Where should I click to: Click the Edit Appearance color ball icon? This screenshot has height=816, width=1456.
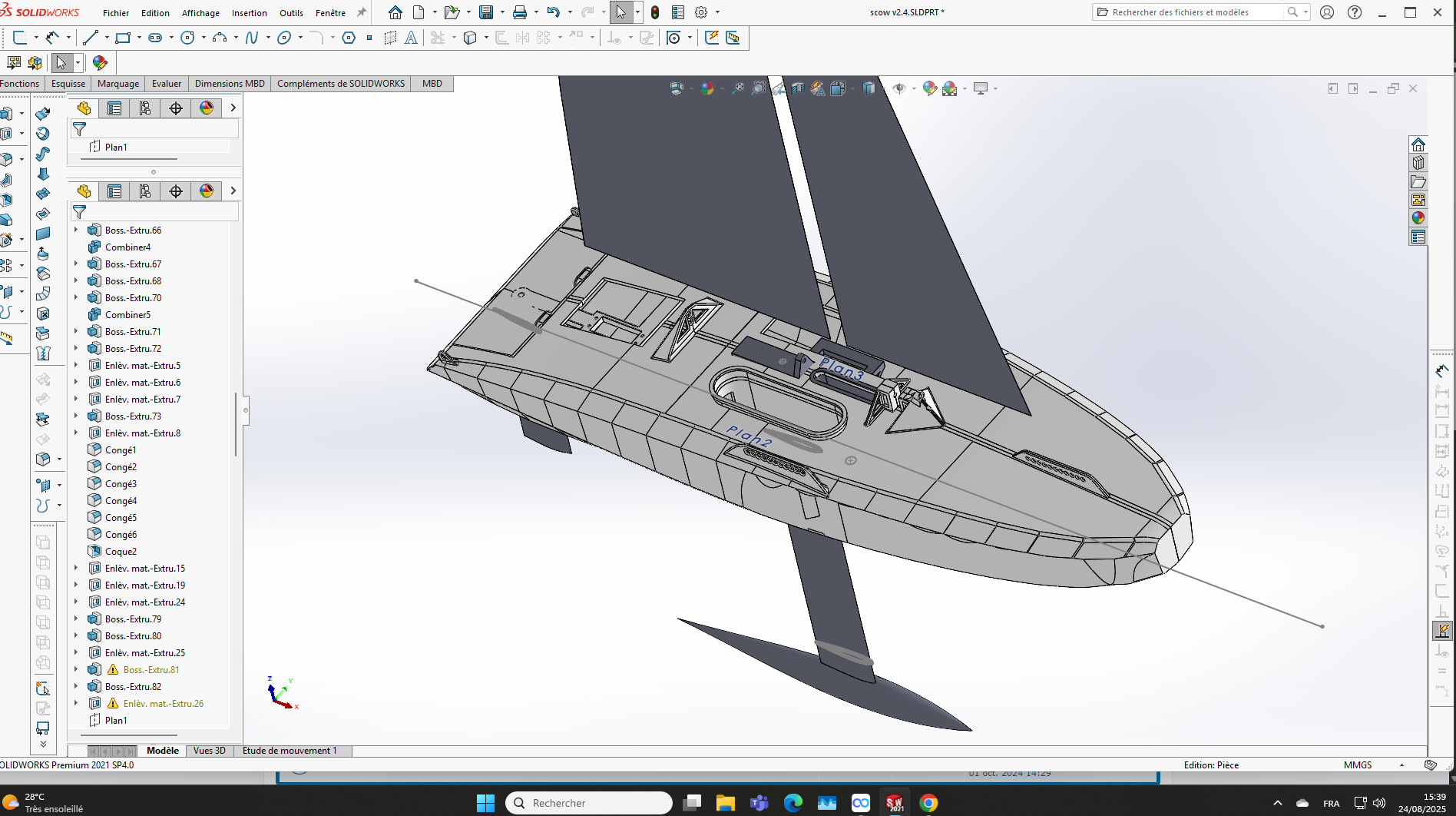click(930, 88)
